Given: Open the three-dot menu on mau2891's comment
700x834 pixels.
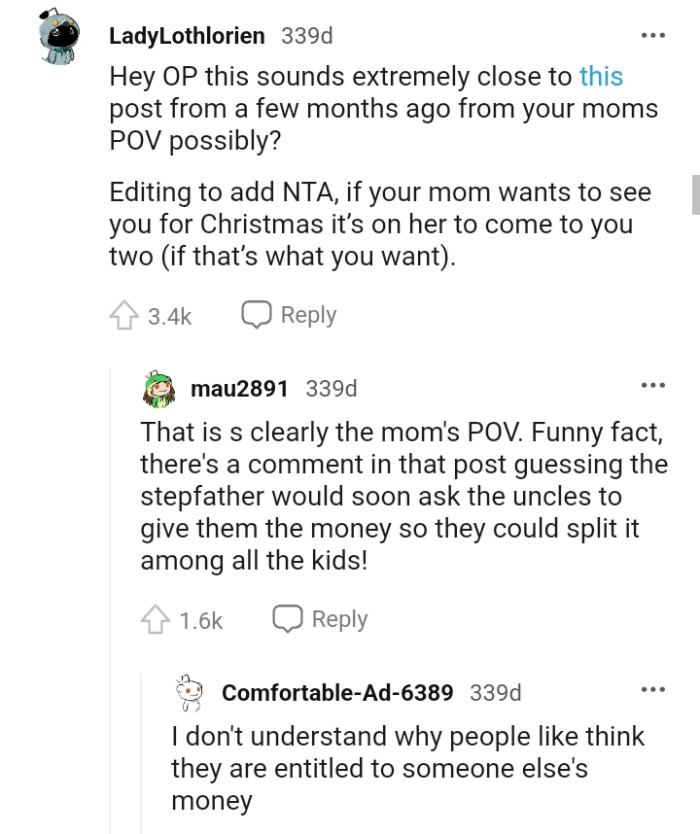Looking at the screenshot, I should [x=654, y=385].
